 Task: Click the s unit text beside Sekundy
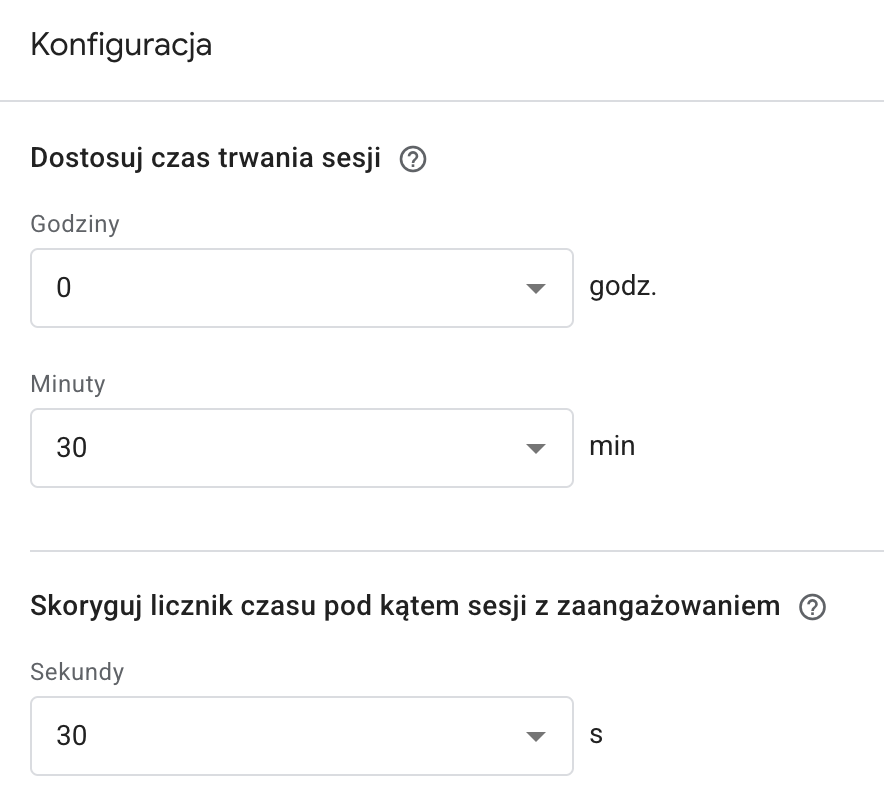[596, 735]
